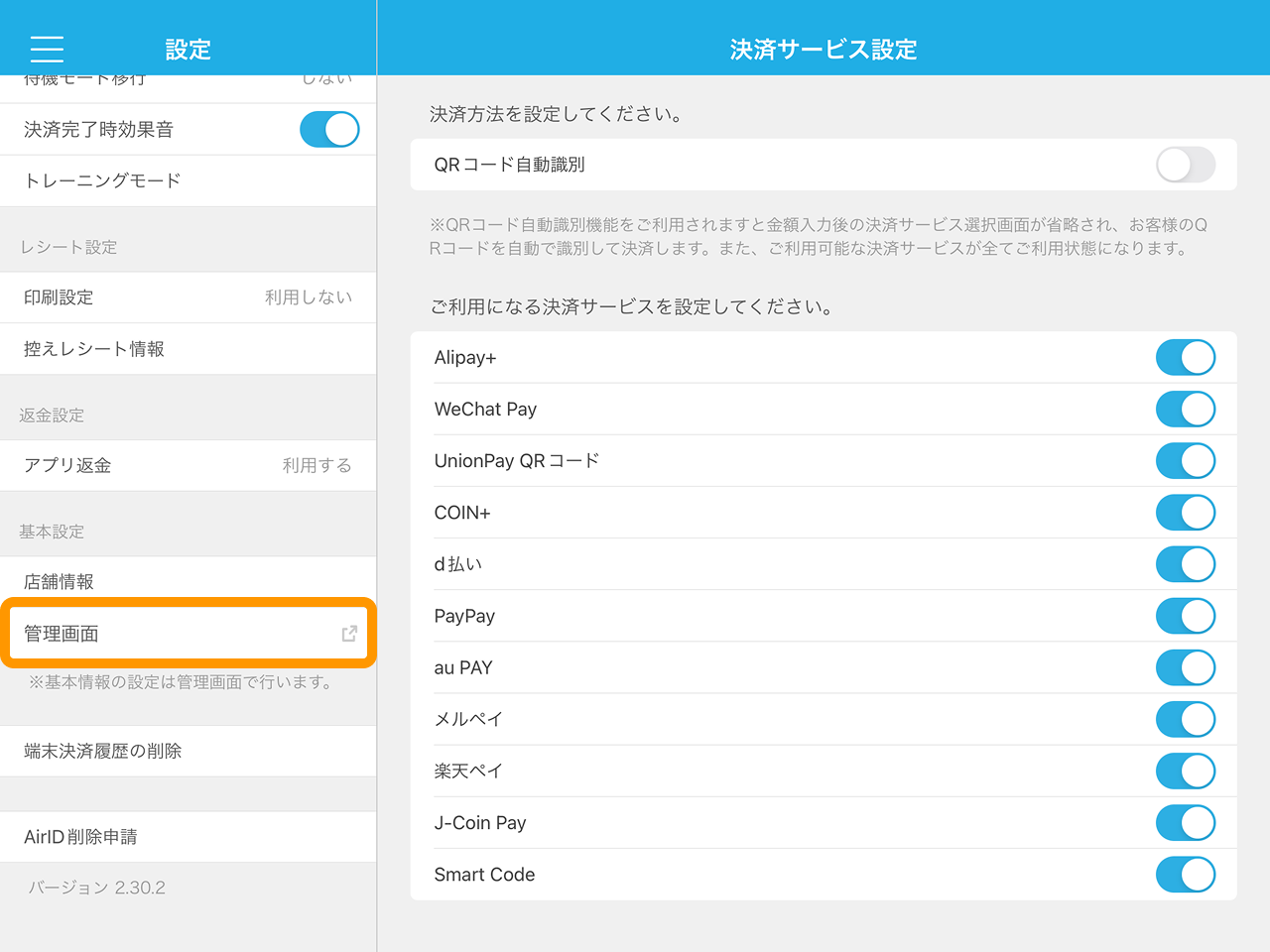The height and width of the screenshot is (952, 1270).
Task: Click 利用しない value in 印刷設定
Action: [x=309, y=297]
